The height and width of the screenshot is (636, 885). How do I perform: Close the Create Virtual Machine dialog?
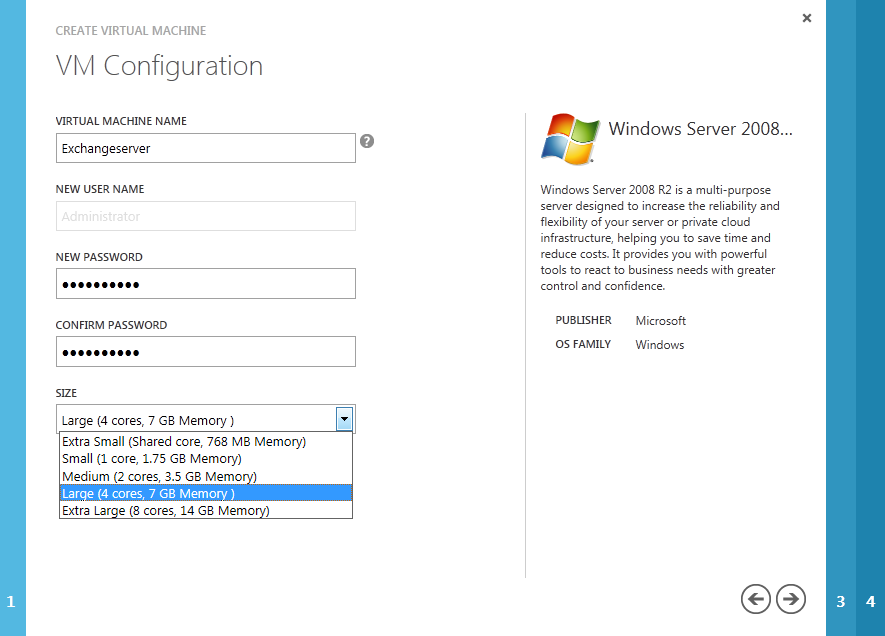[807, 18]
